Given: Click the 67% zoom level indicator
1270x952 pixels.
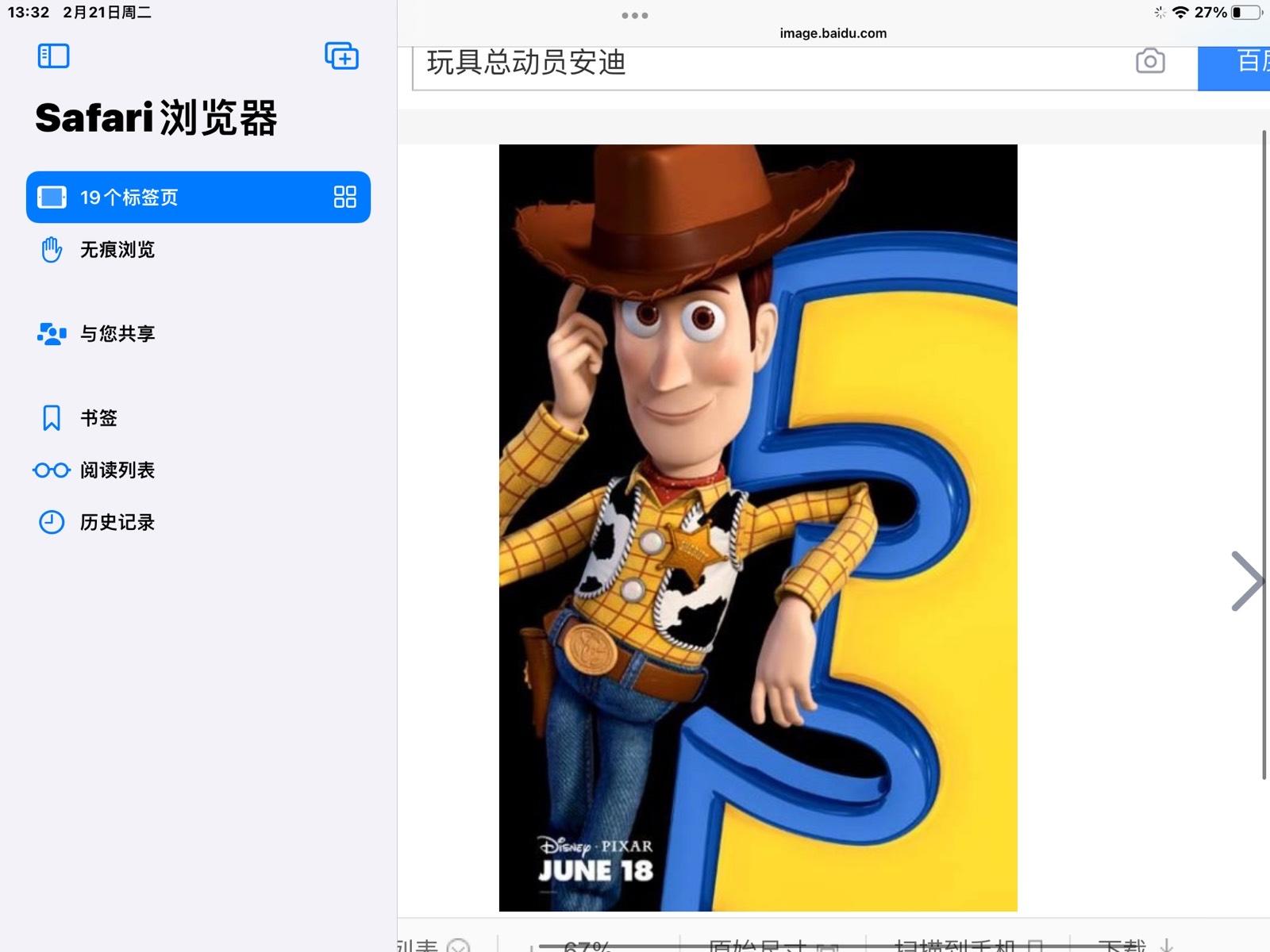Looking at the screenshot, I should pos(587,946).
